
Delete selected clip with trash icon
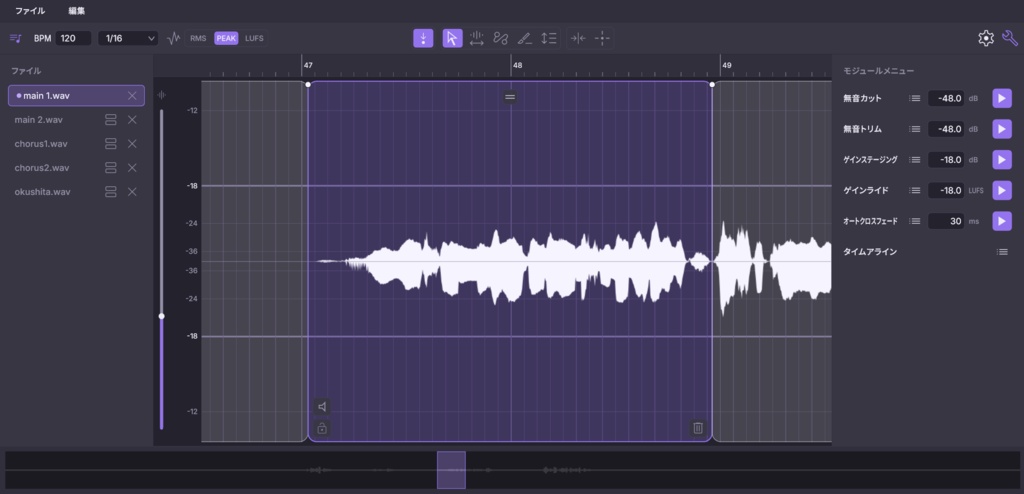[x=698, y=428]
